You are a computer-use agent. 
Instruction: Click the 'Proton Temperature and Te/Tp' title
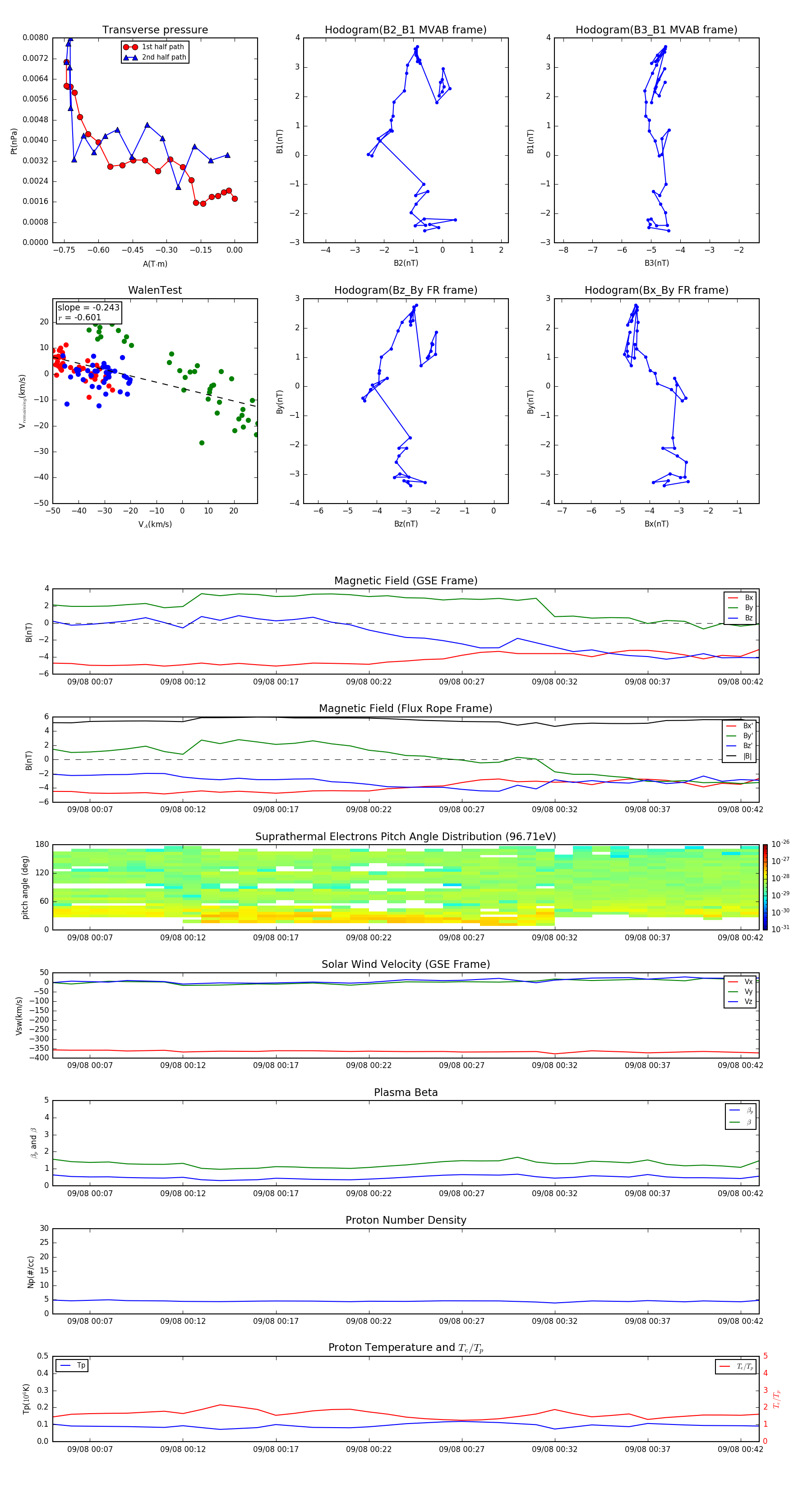coord(406,1348)
